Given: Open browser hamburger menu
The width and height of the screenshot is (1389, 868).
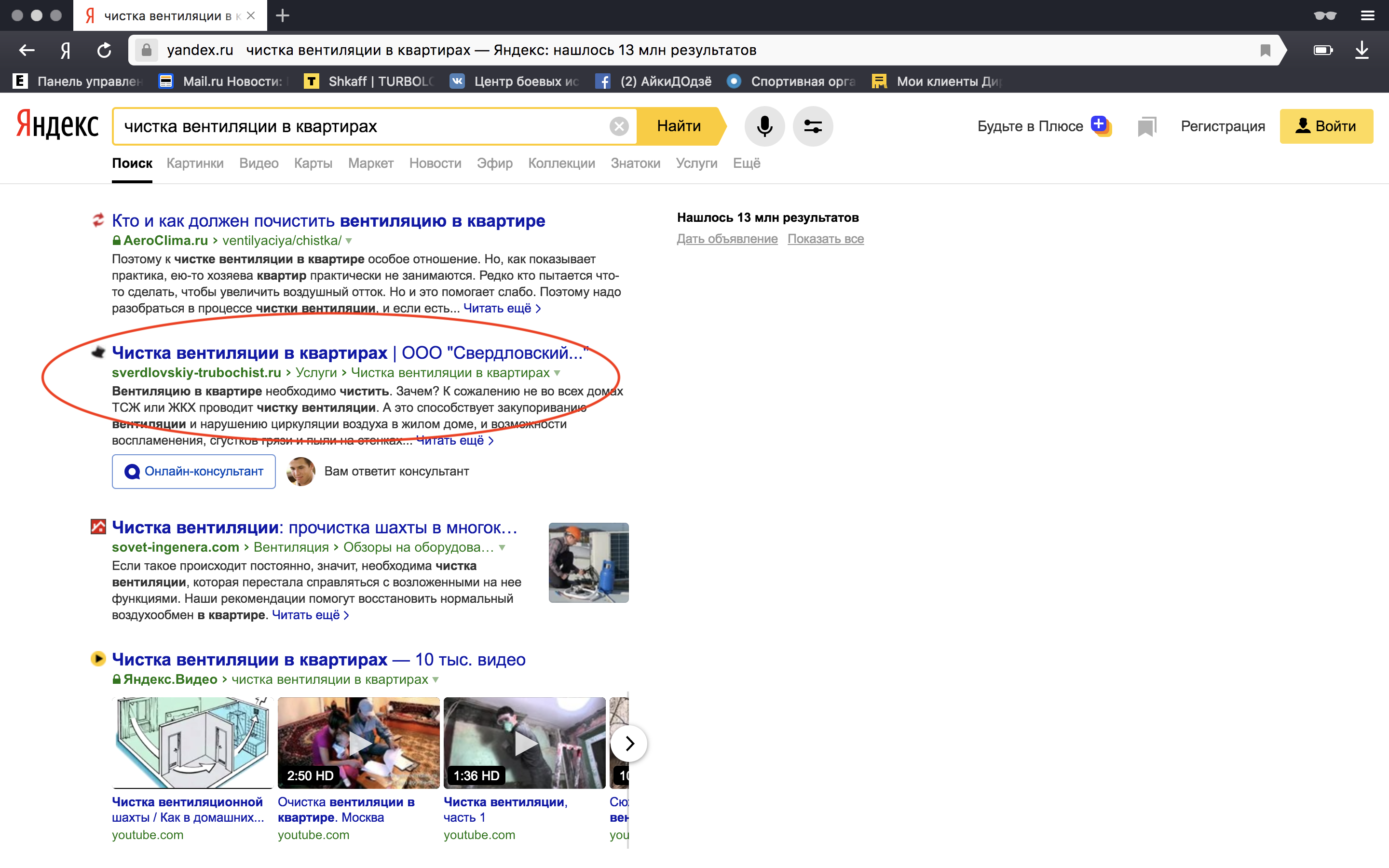Looking at the screenshot, I should point(1367,15).
